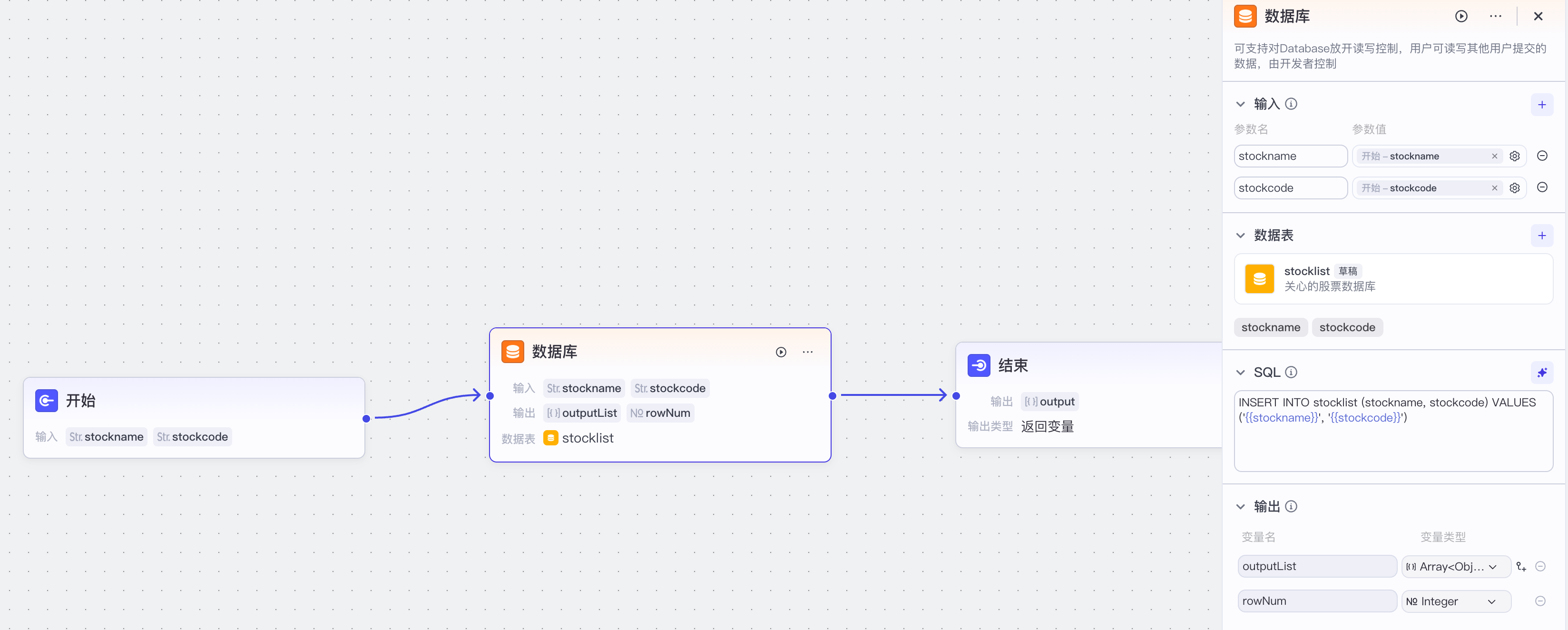Select the 开始 node on canvas
1568x630 pixels.
[194, 418]
